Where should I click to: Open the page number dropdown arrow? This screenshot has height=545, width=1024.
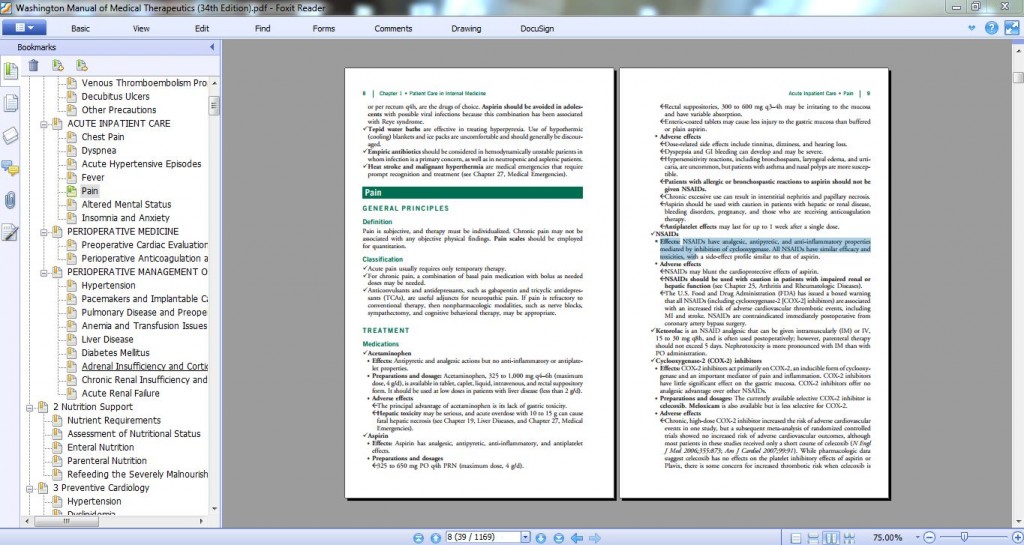coord(525,537)
